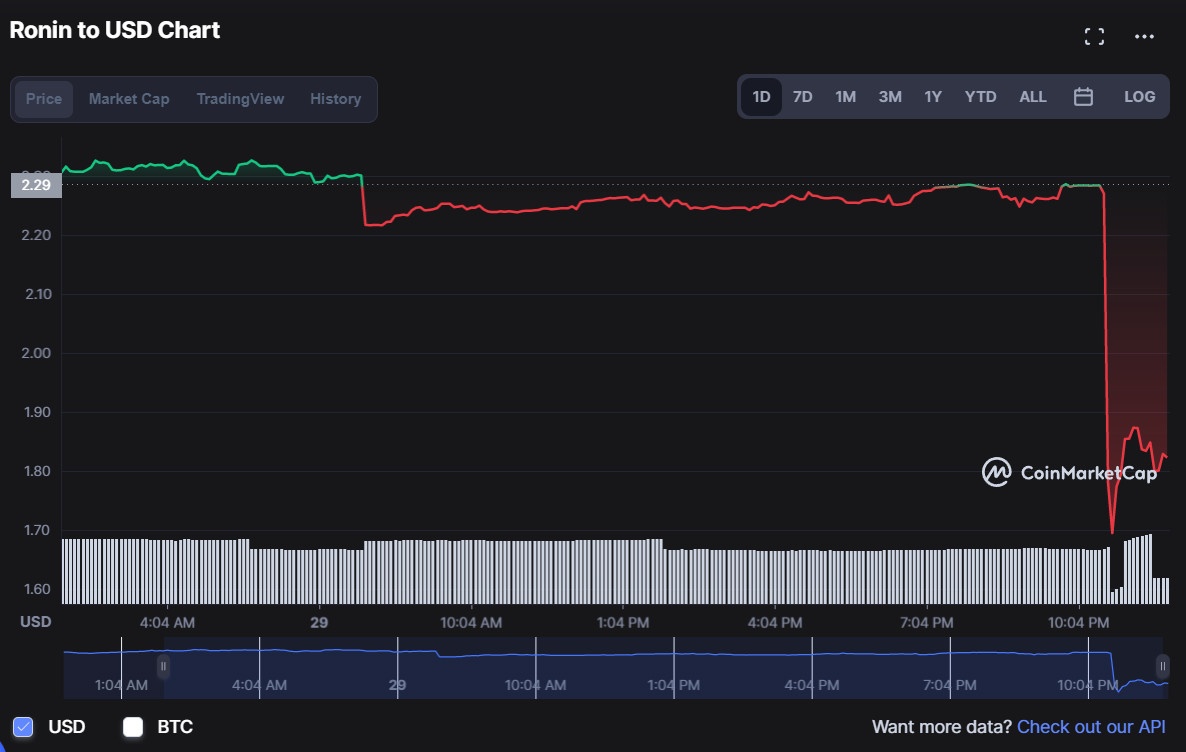Click the left range slider handle

pos(163,666)
